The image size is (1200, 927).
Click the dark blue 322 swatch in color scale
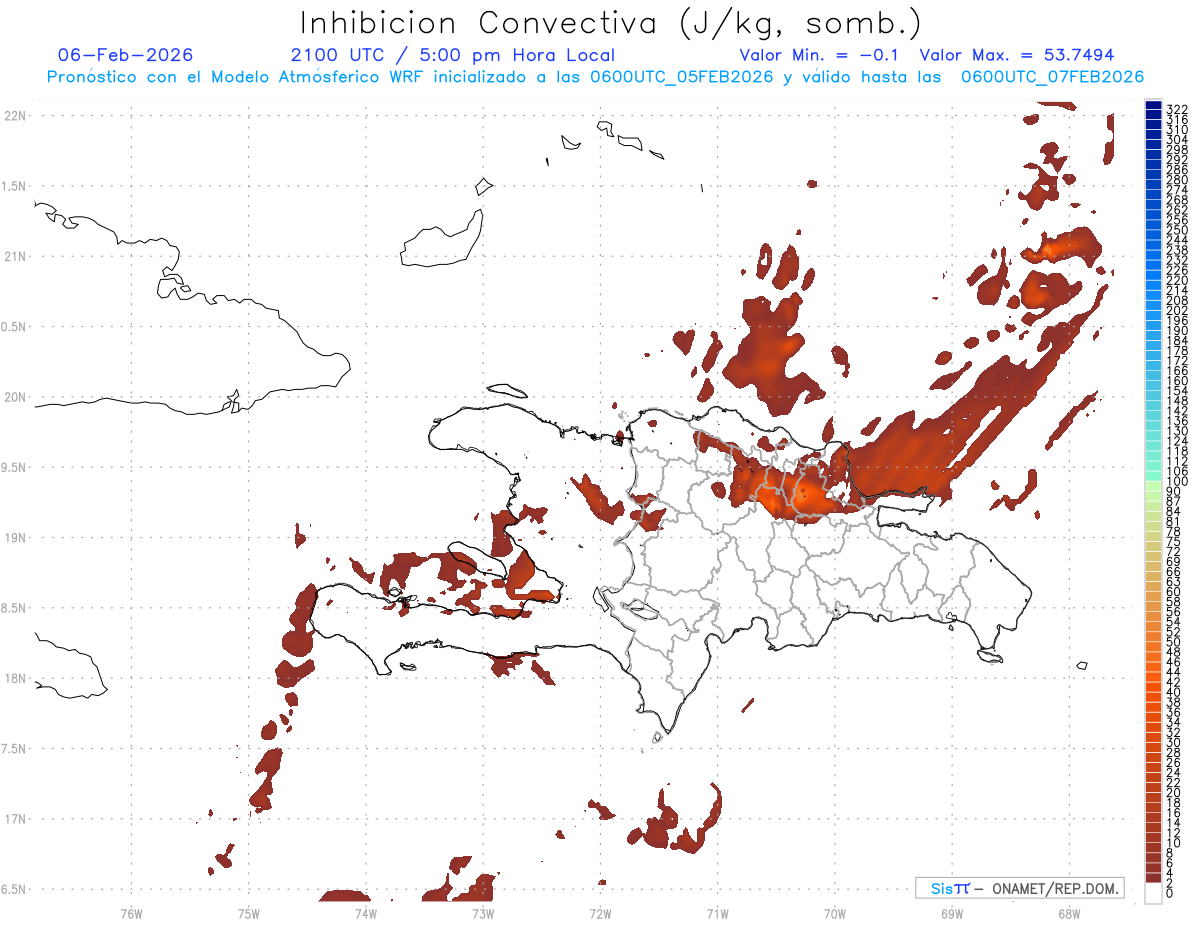[1153, 106]
